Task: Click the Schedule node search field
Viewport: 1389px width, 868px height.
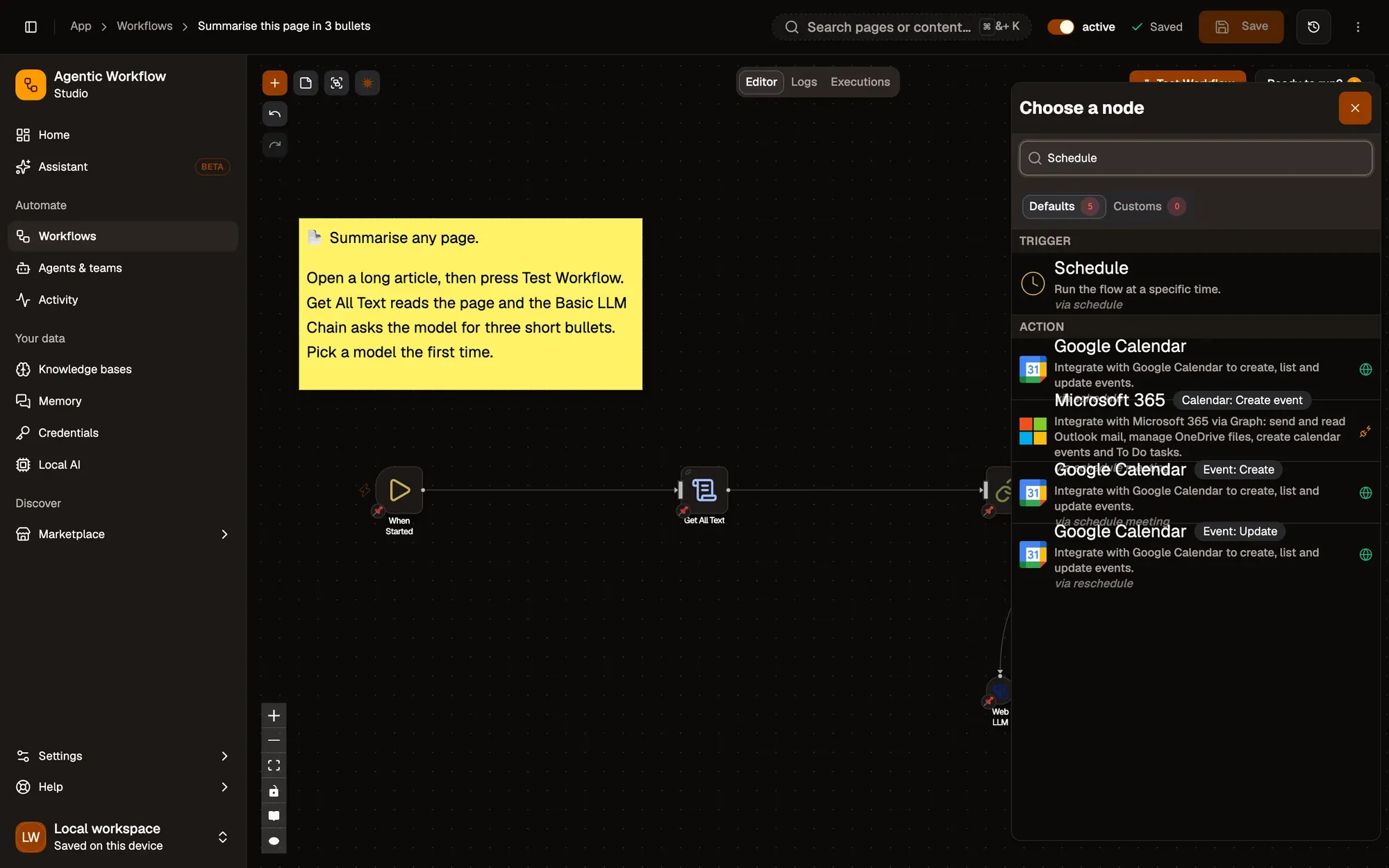Action: tap(1195, 158)
